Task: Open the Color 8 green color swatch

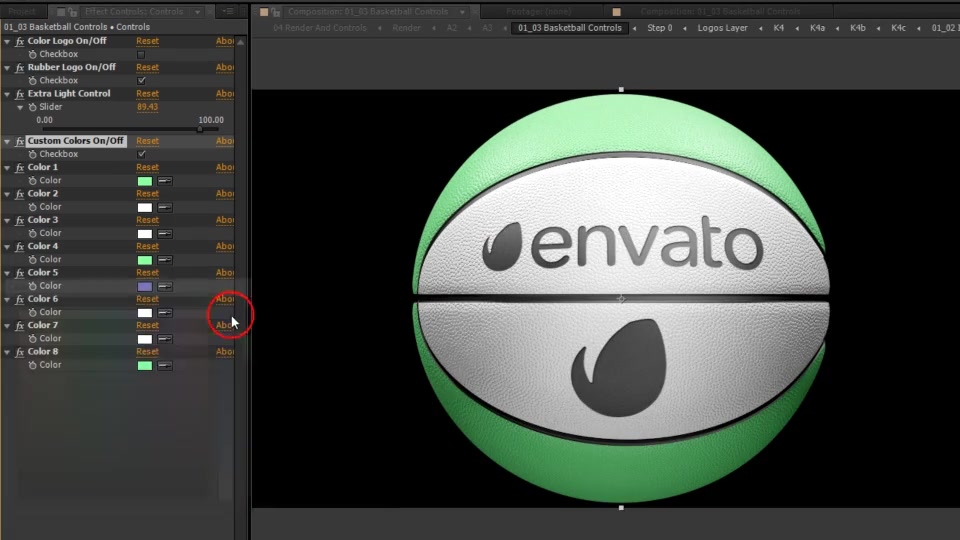Action: pyautogui.click(x=144, y=365)
